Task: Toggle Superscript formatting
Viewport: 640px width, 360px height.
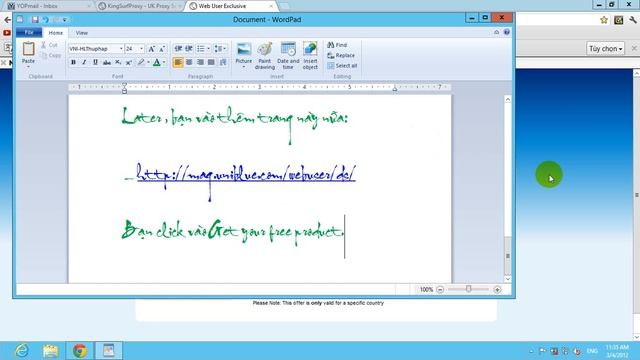Action: pos(129,62)
